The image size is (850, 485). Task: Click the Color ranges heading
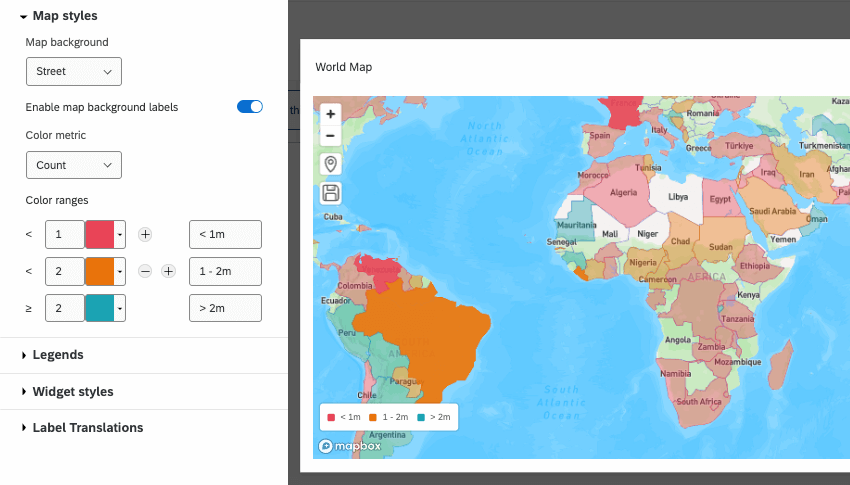57,200
